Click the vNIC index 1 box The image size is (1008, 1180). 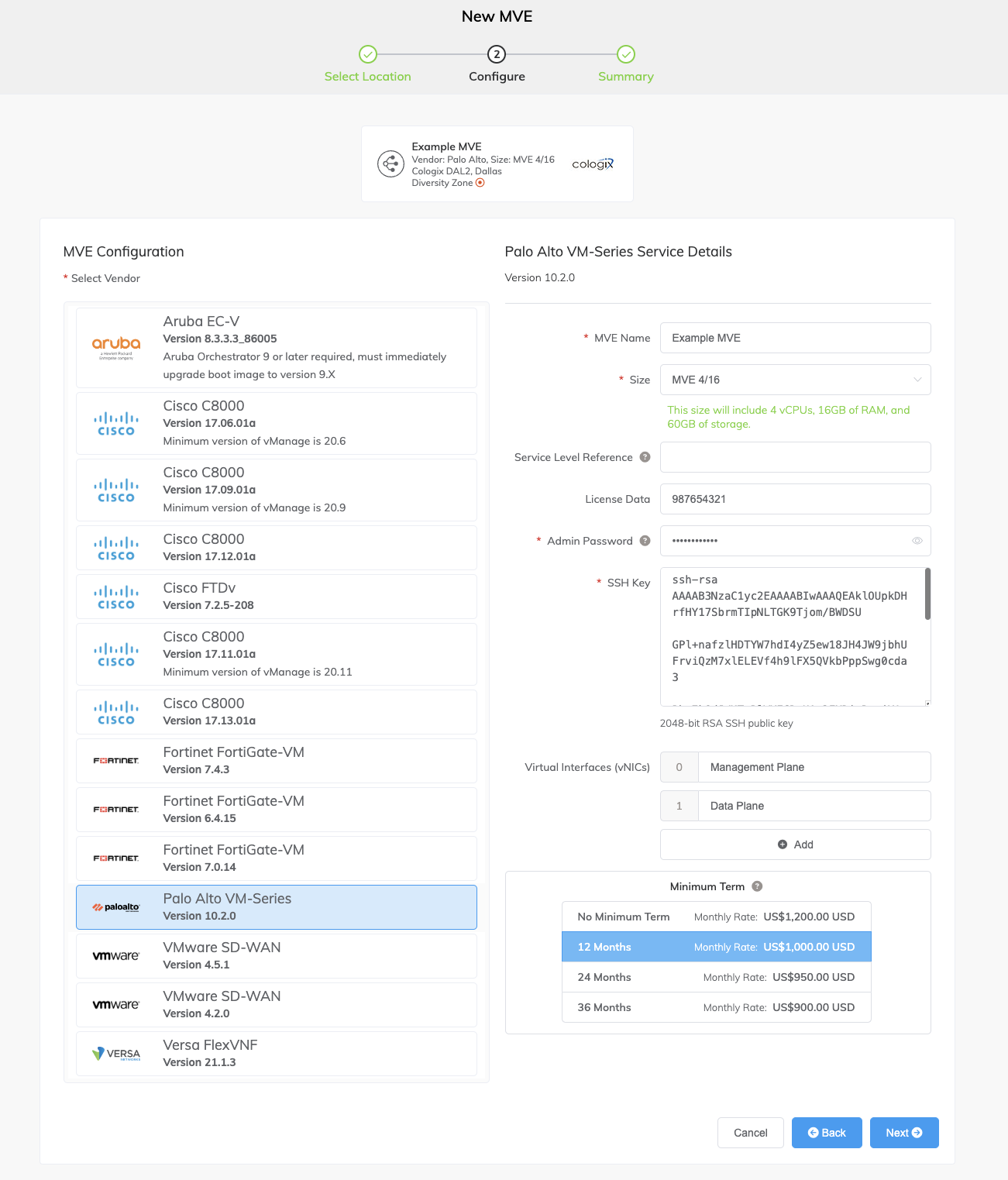coord(679,806)
